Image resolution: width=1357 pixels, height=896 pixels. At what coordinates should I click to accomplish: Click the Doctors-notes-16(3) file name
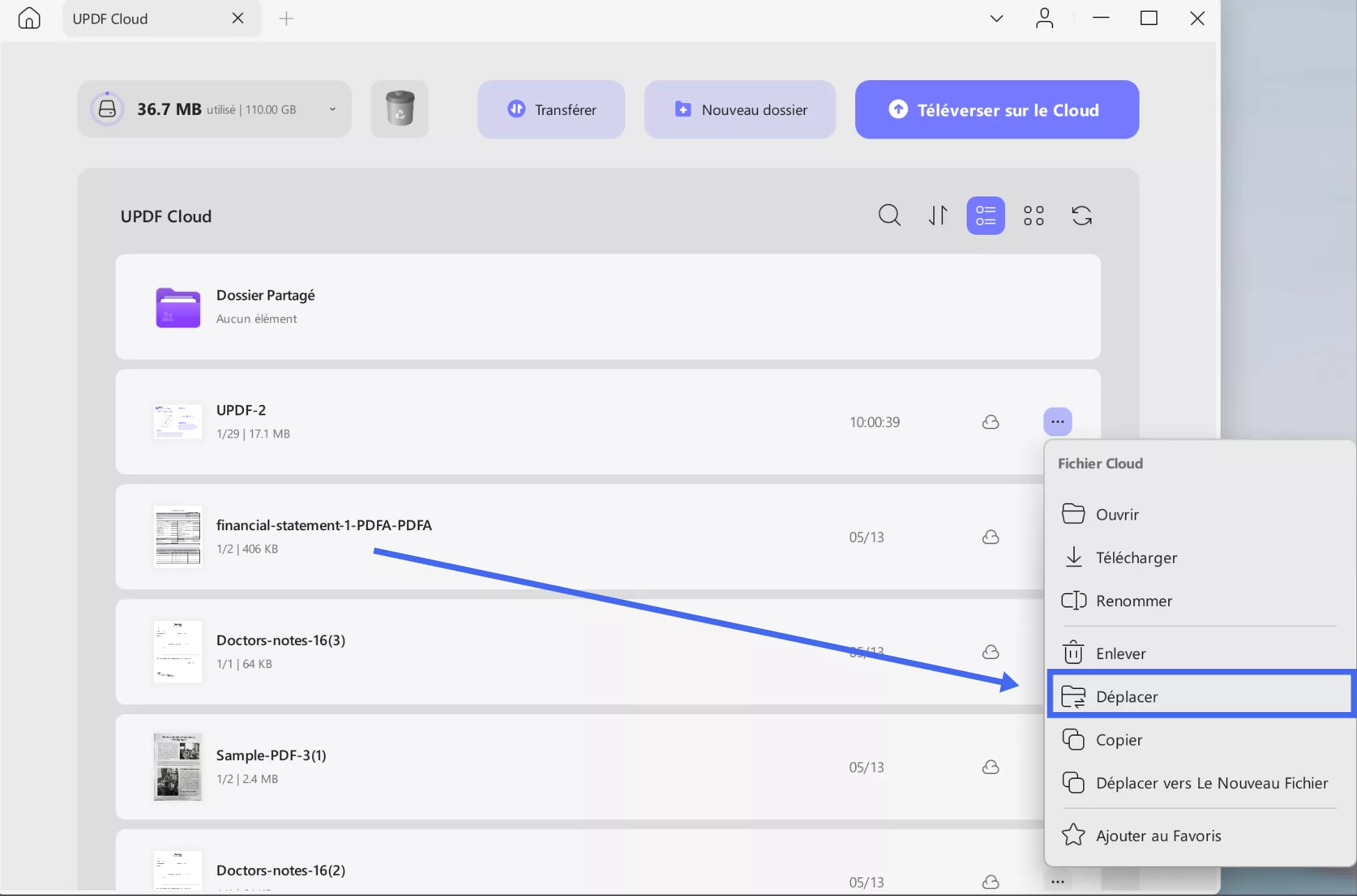tap(281, 640)
